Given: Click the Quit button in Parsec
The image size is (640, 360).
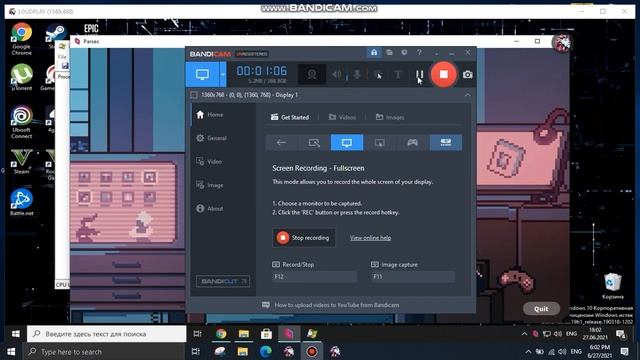Looking at the screenshot, I should 541,309.
